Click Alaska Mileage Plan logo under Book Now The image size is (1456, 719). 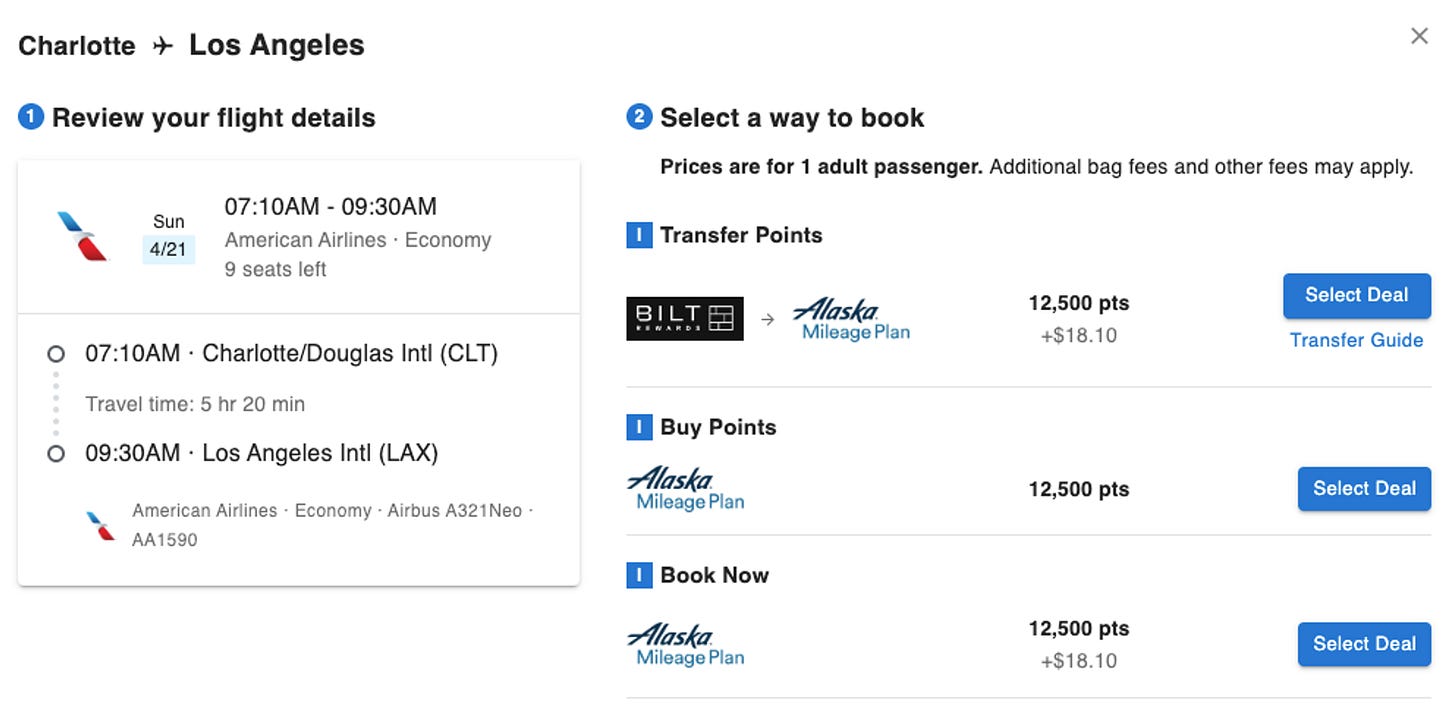click(686, 645)
